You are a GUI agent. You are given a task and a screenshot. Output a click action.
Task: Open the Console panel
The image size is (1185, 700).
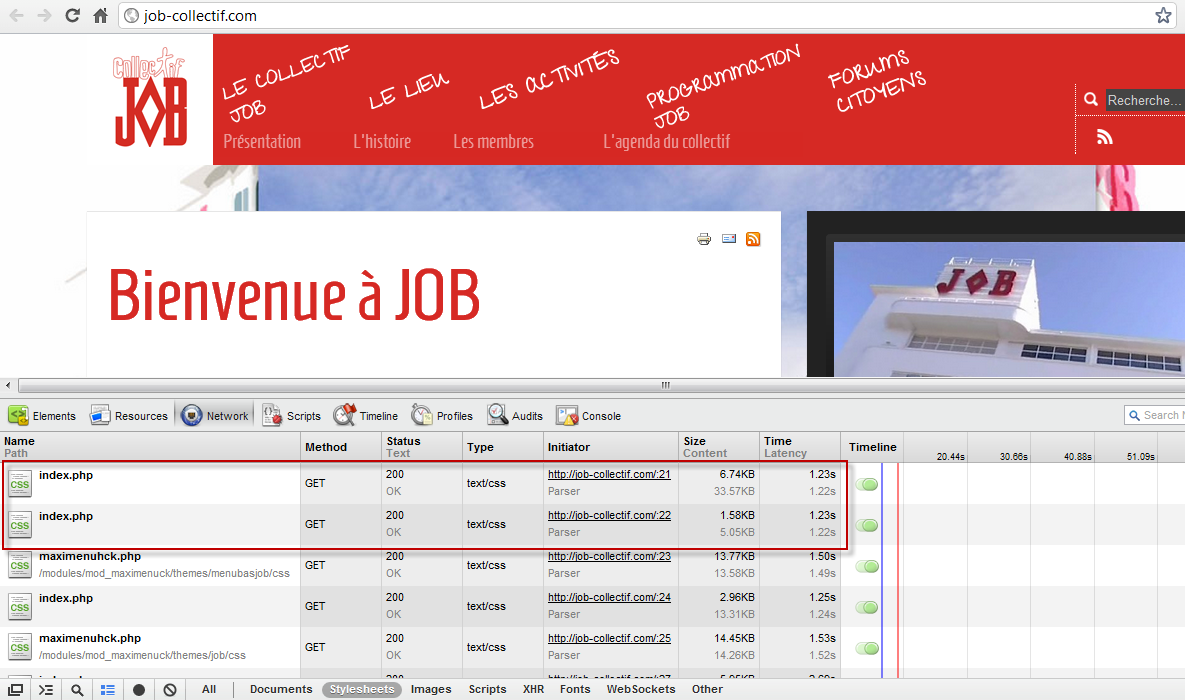[x=589, y=416]
